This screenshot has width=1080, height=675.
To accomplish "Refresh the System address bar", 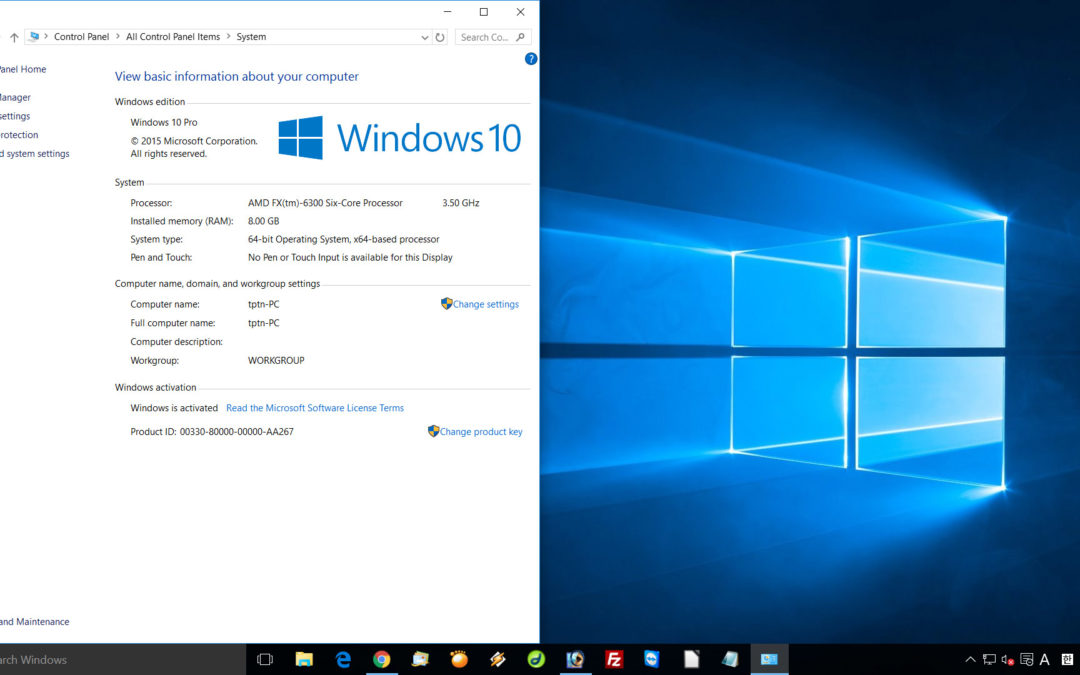I will 440,37.
